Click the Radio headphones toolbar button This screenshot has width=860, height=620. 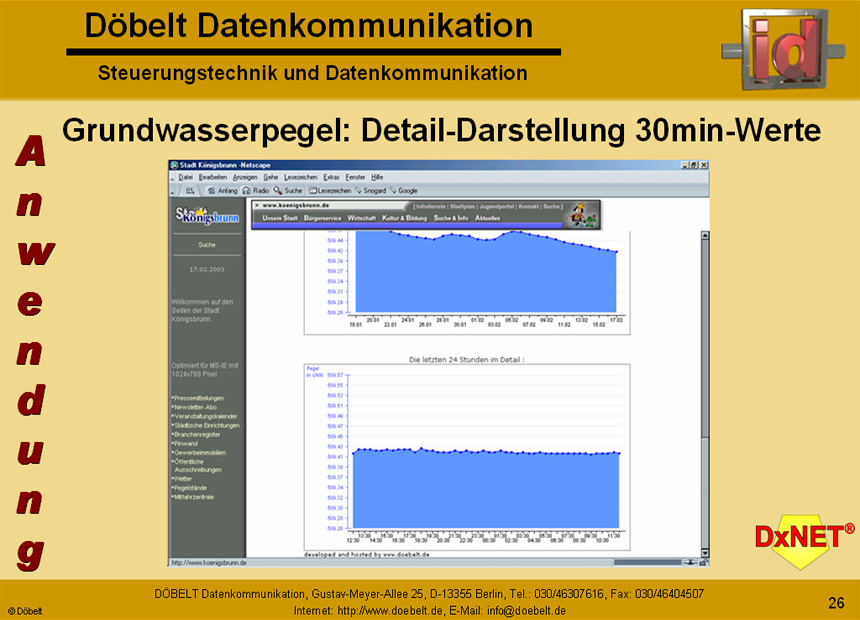(256, 190)
